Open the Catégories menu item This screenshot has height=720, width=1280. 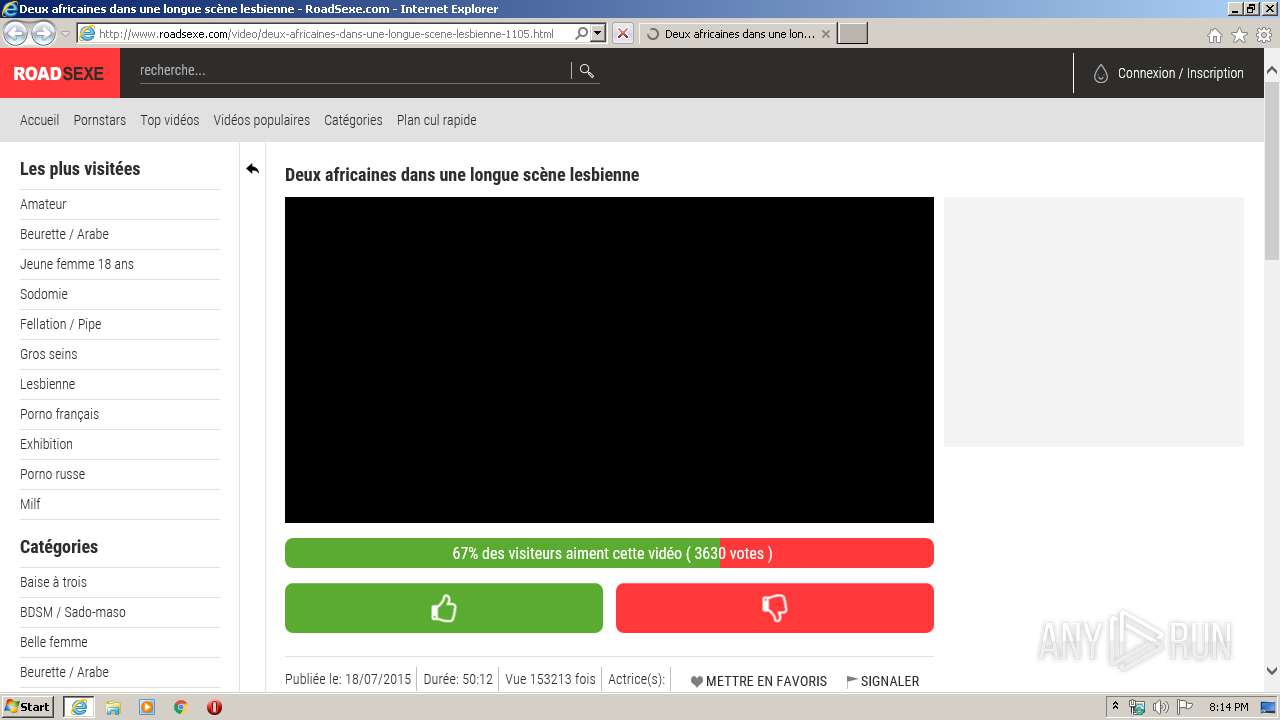(x=353, y=120)
